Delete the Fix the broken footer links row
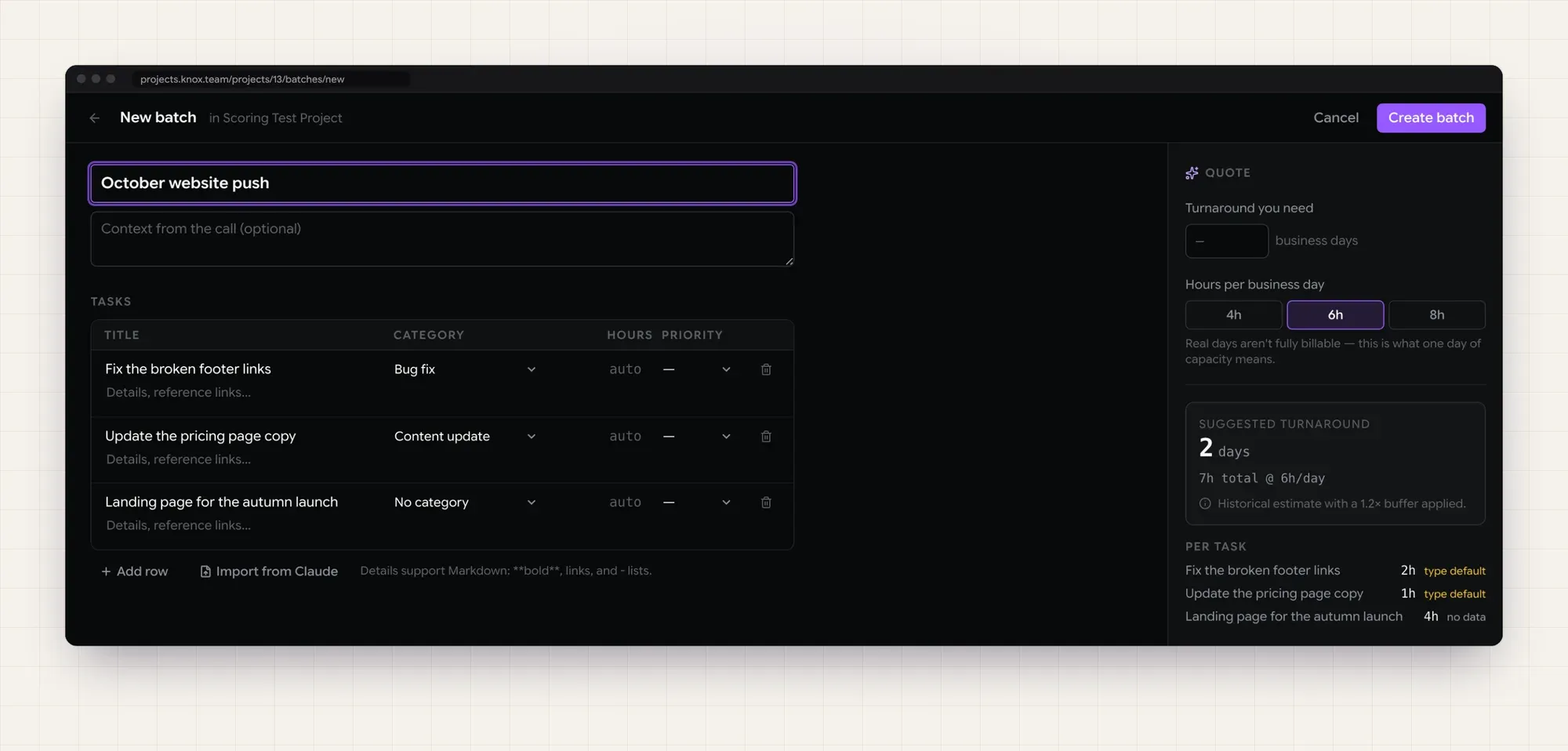 click(x=766, y=369)
